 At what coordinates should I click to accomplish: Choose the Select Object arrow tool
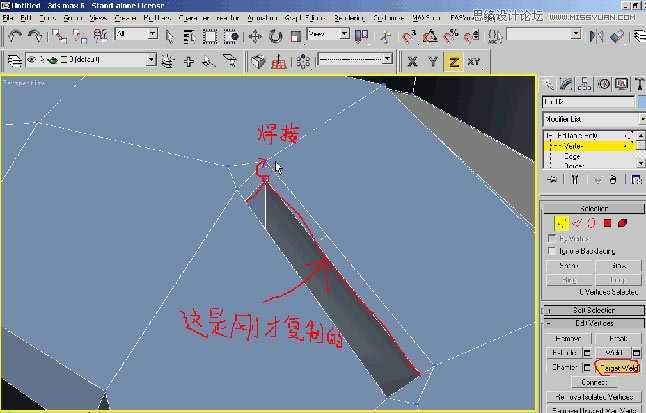click(x=169, y=37)
